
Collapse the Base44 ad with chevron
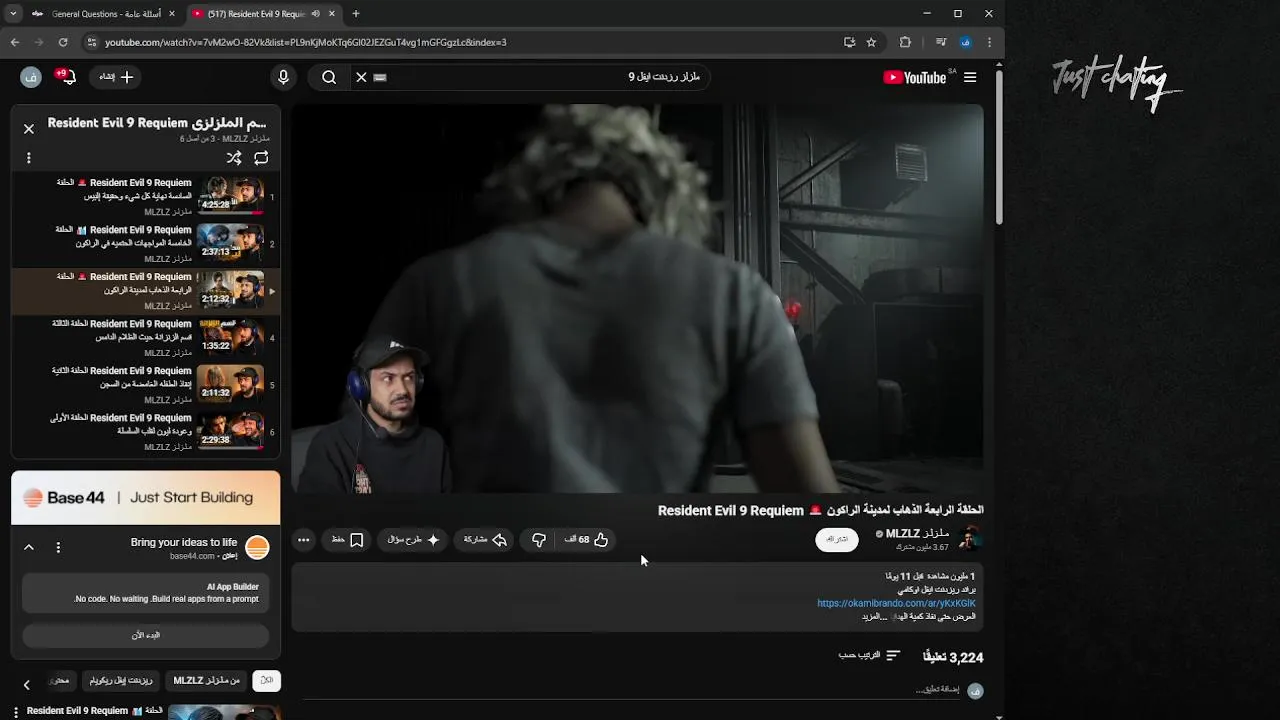(x=29, y=547)
